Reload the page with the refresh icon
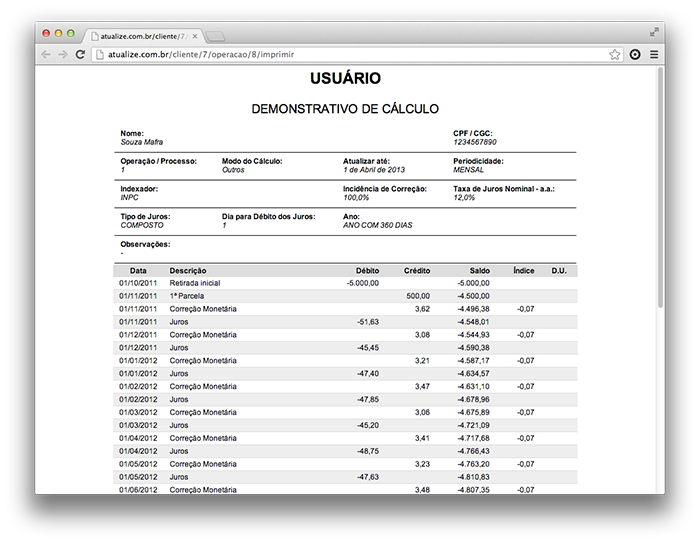 pos(80,54)
